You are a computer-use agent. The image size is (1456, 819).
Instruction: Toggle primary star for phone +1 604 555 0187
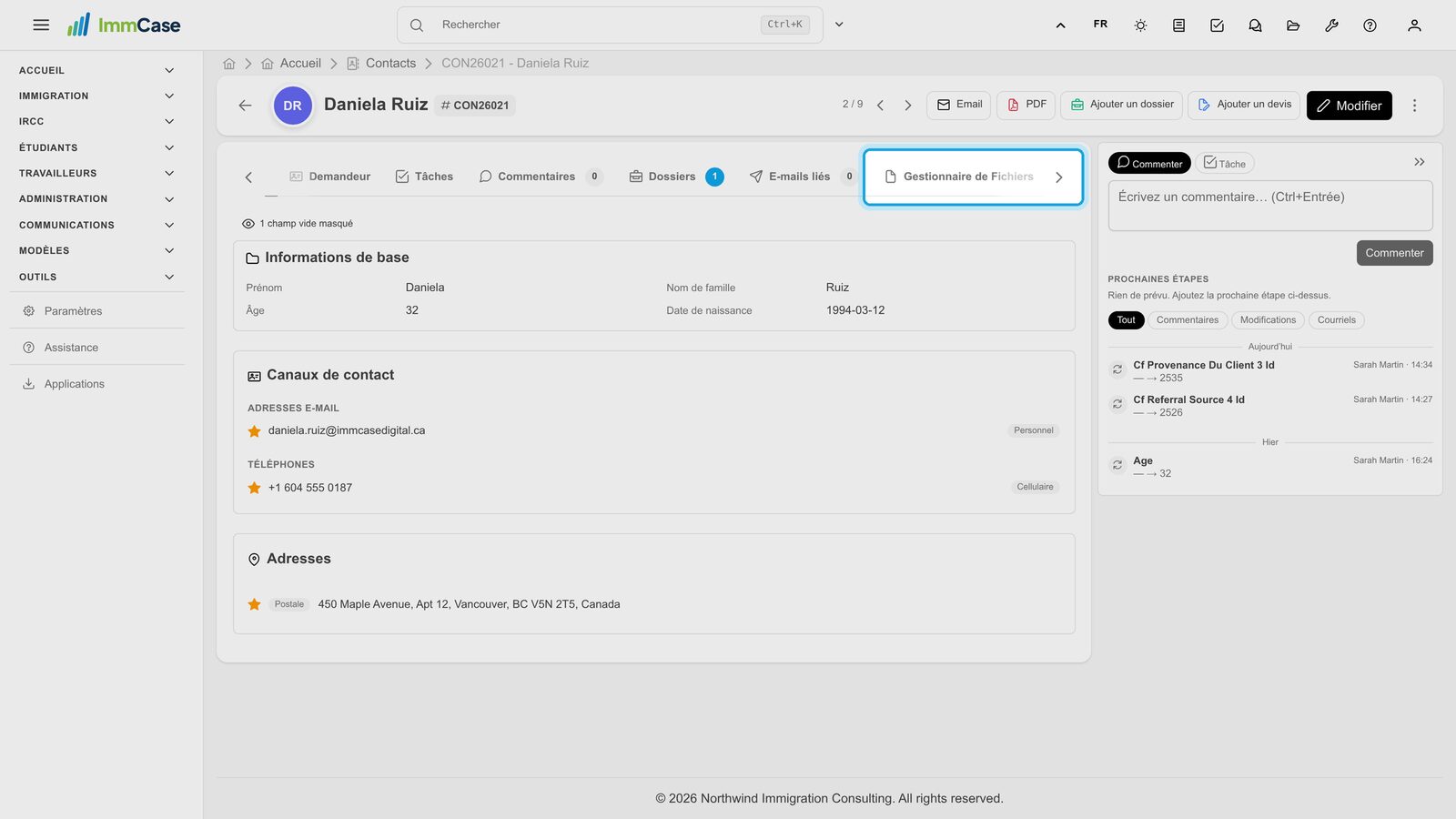coord(255,488)
